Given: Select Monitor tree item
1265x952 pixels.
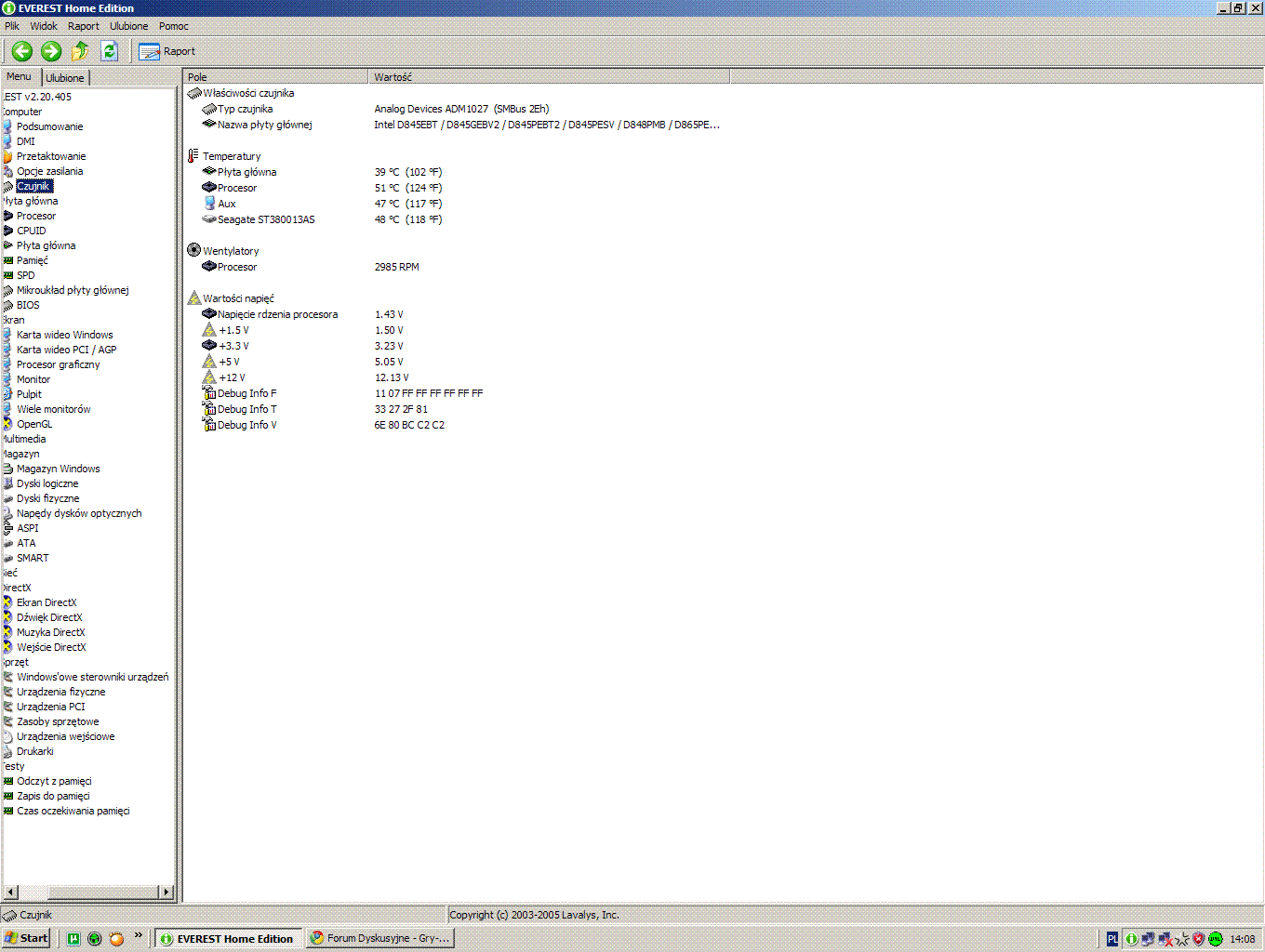Looking at the screenshot, I should [x=33, y=379].
